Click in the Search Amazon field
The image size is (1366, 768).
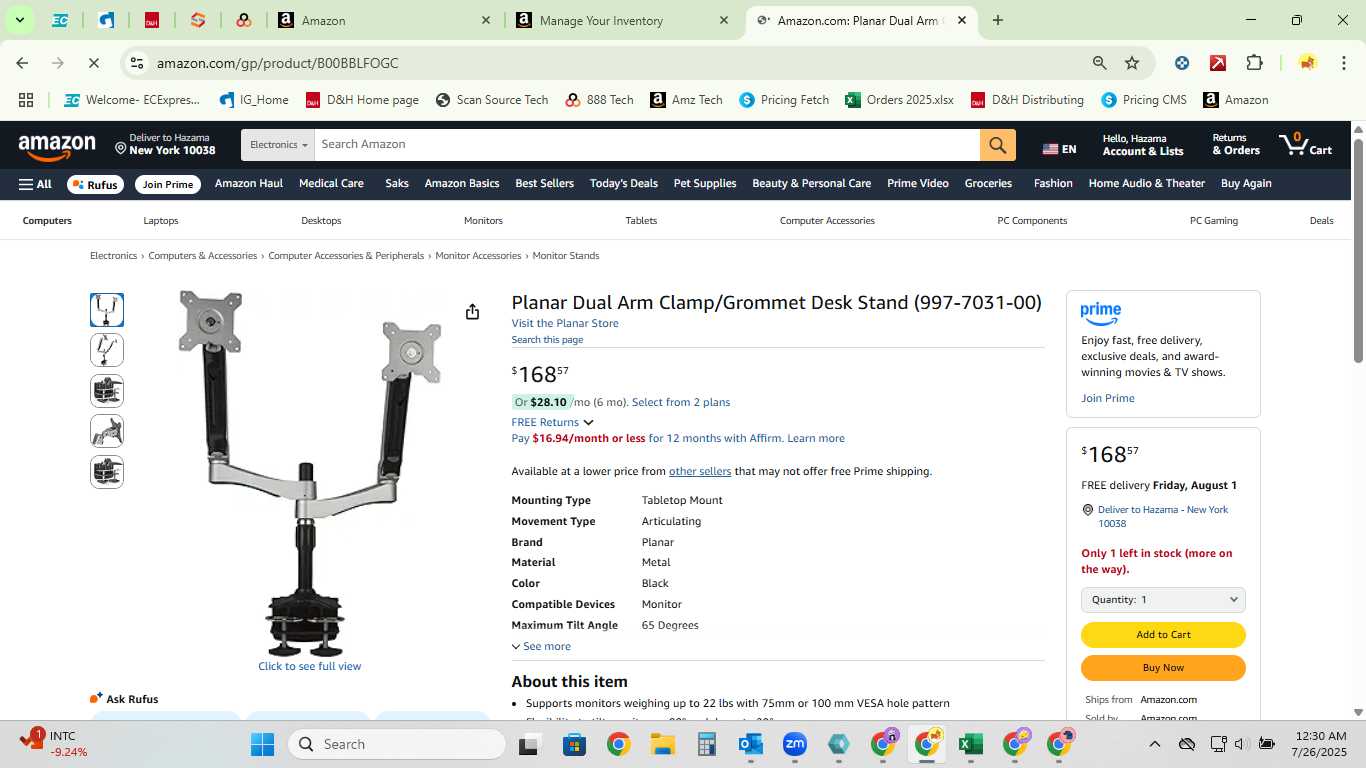(x=647, y=145)
